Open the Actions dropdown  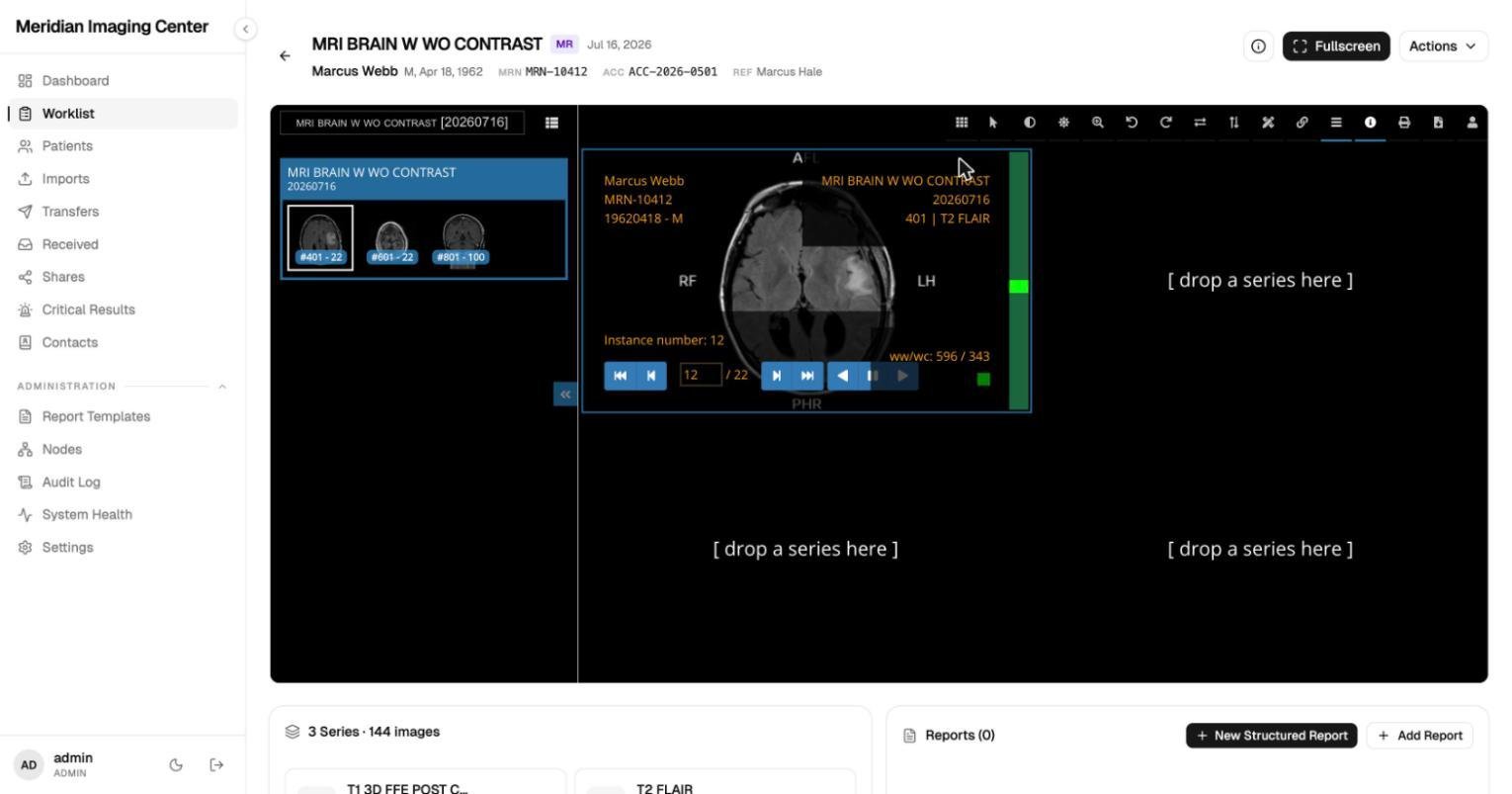tap(1443, 46)
